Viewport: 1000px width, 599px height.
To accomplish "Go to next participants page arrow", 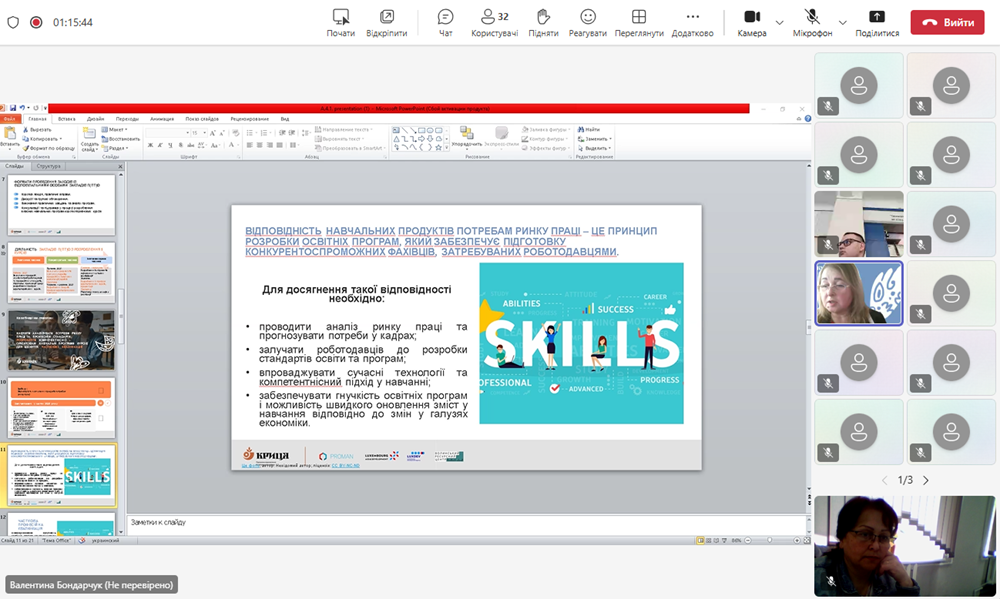I will tap(926, 480).
